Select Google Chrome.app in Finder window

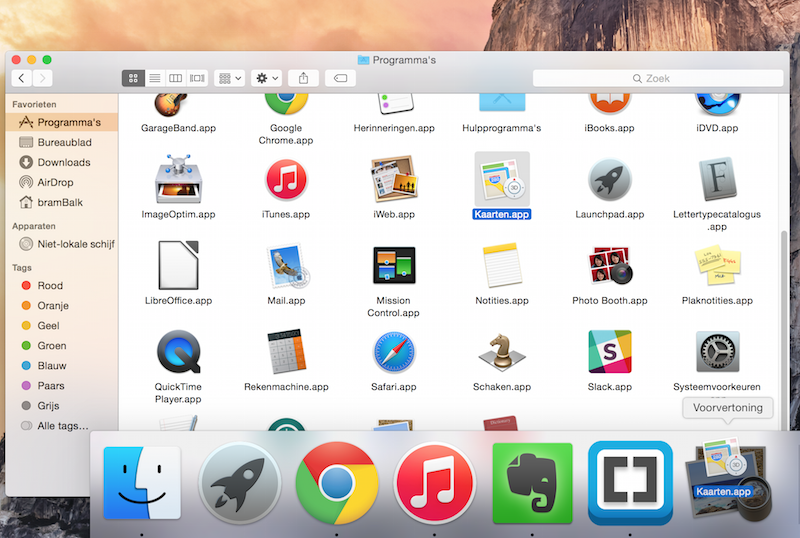coord(286,104)
